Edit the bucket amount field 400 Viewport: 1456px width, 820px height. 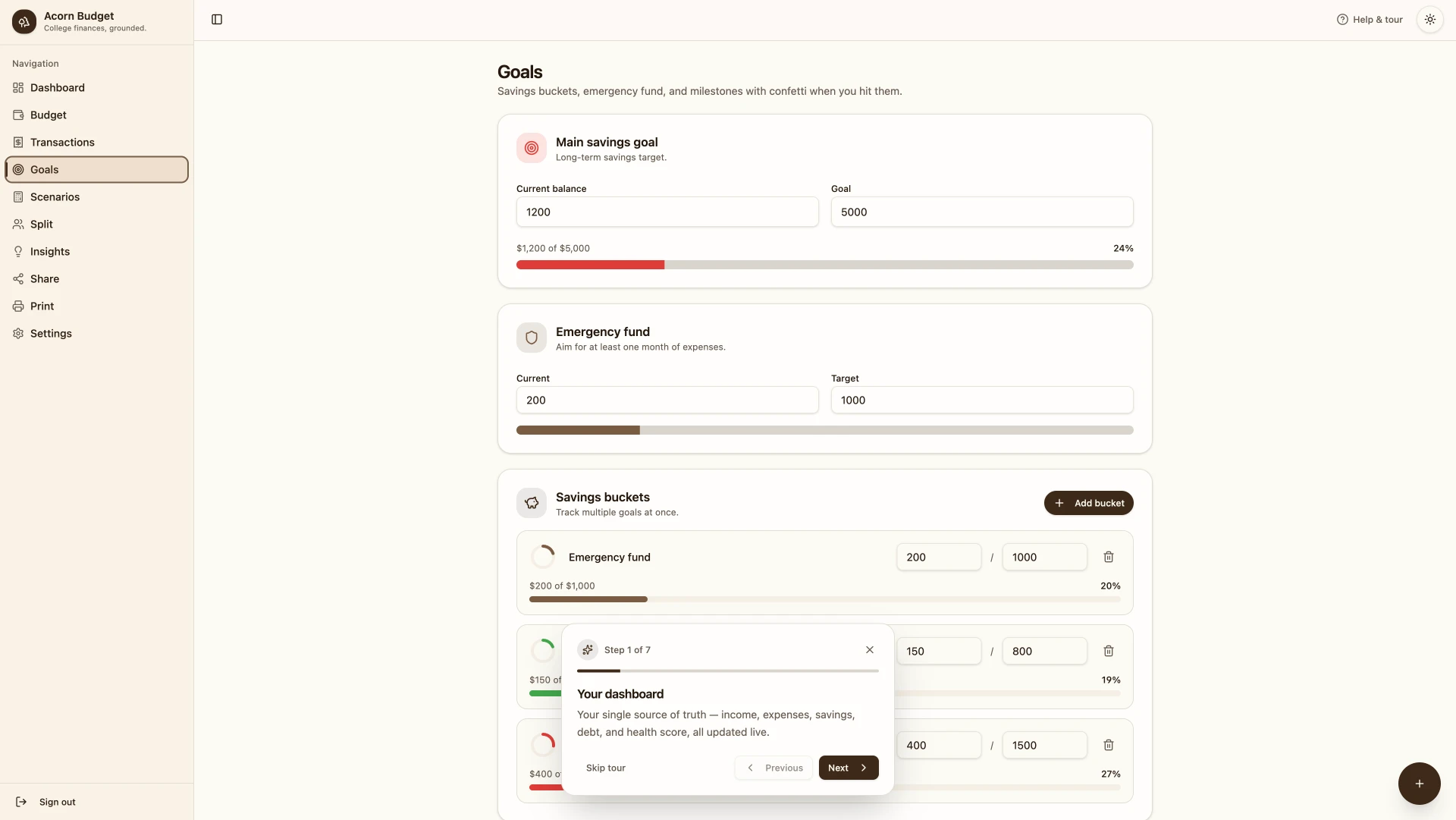939,745
